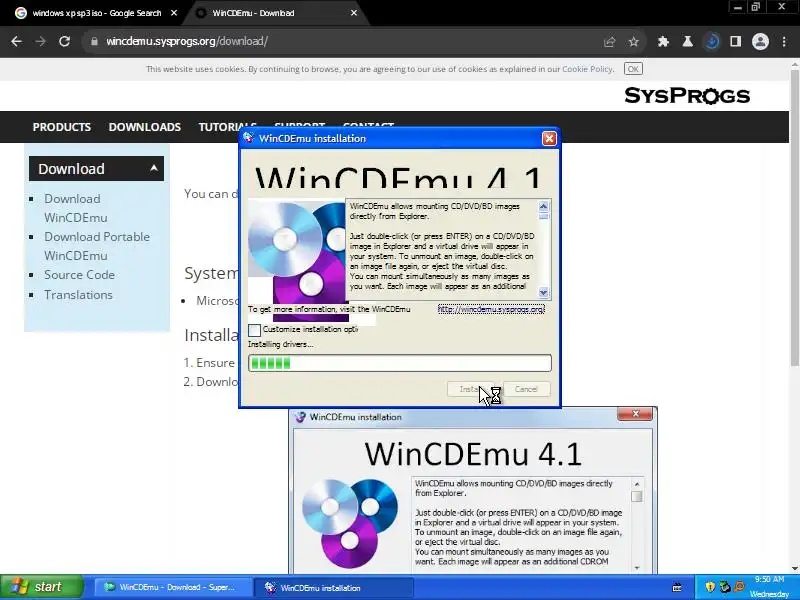Image resolution: width=800 pixels, height=600 pixels.
Task: Open the profile avatar icon
Action: 760,42
